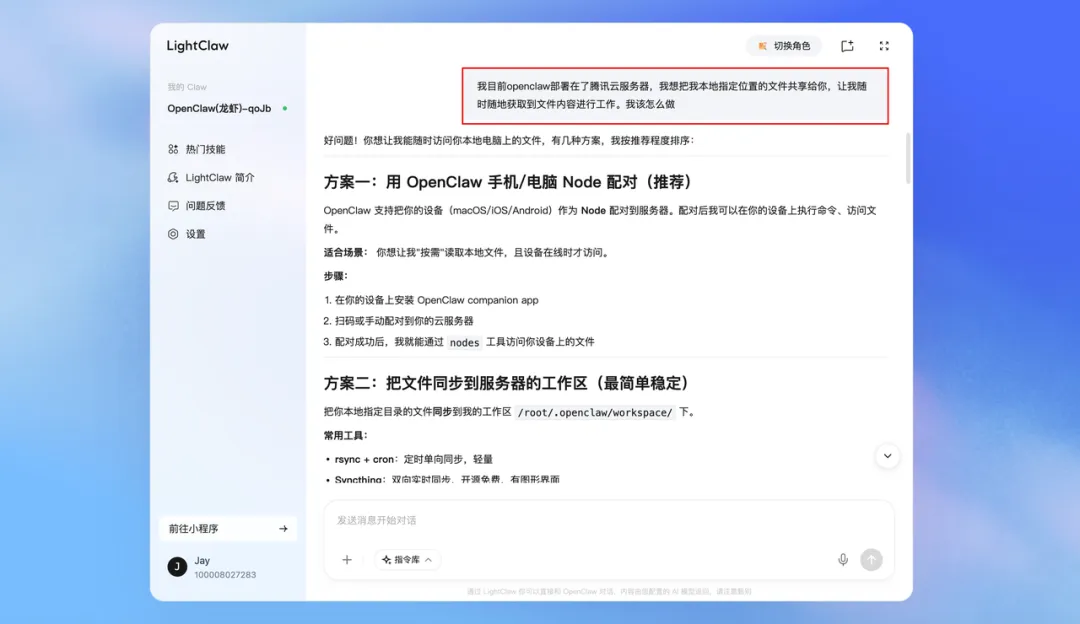Toggle fullscreen with expand icon
Viewport: 1080px width, 624px height.
point(884,45)
